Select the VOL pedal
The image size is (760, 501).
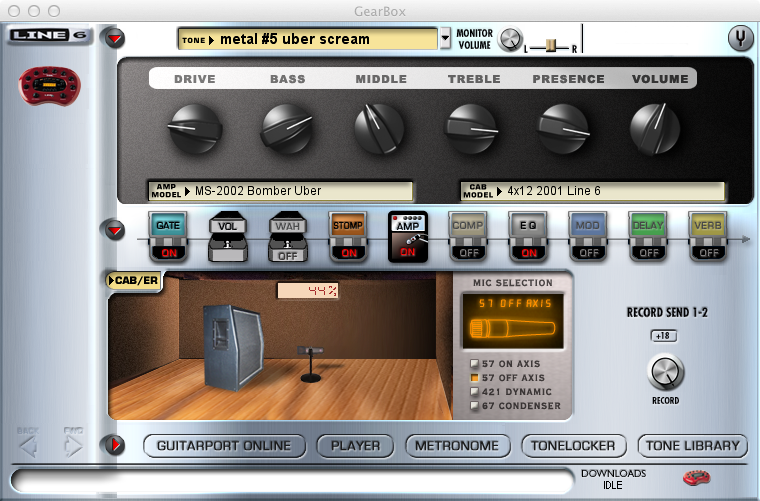point(228,236)
